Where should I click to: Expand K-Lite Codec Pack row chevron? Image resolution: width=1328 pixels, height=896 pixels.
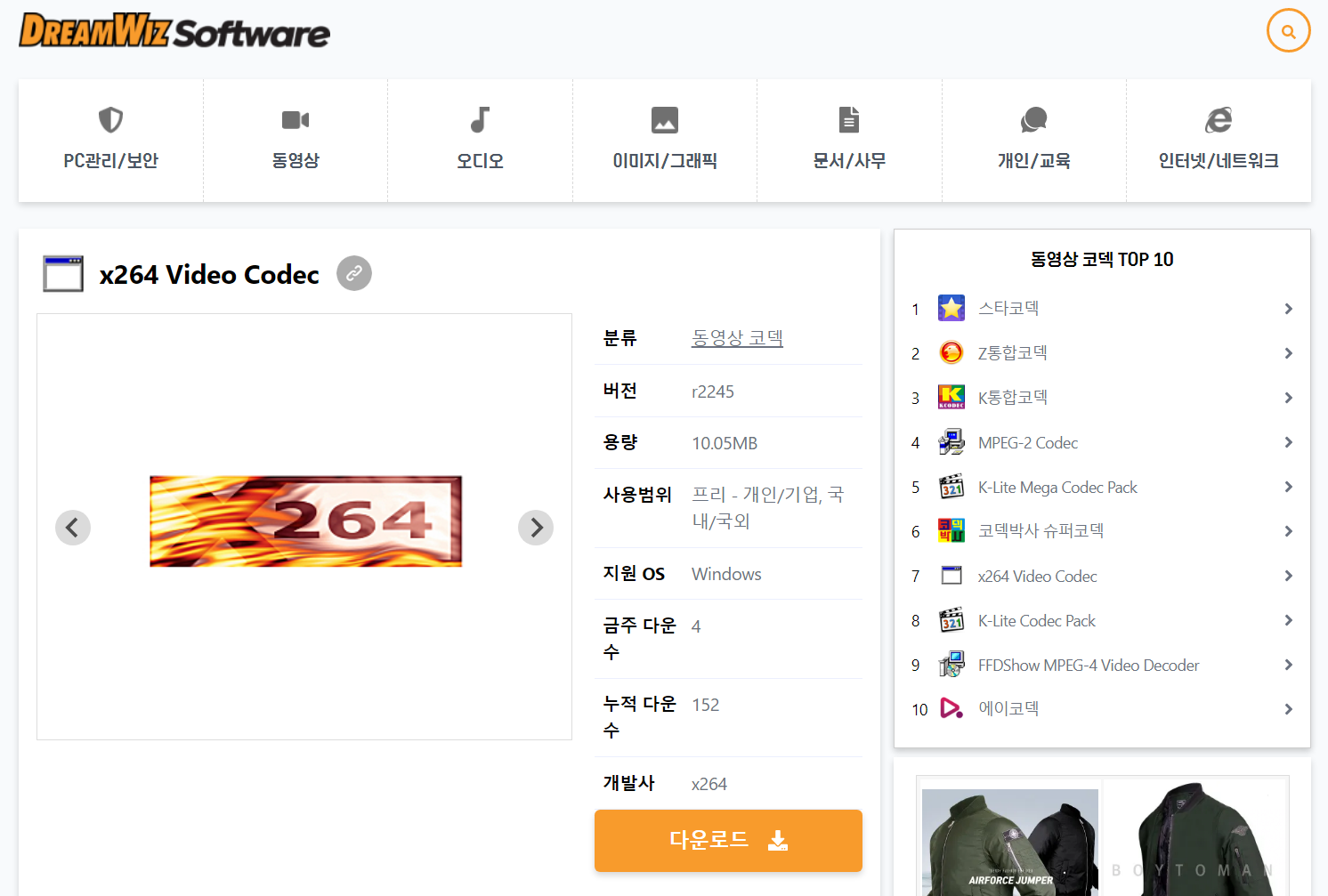[1288, 620]
